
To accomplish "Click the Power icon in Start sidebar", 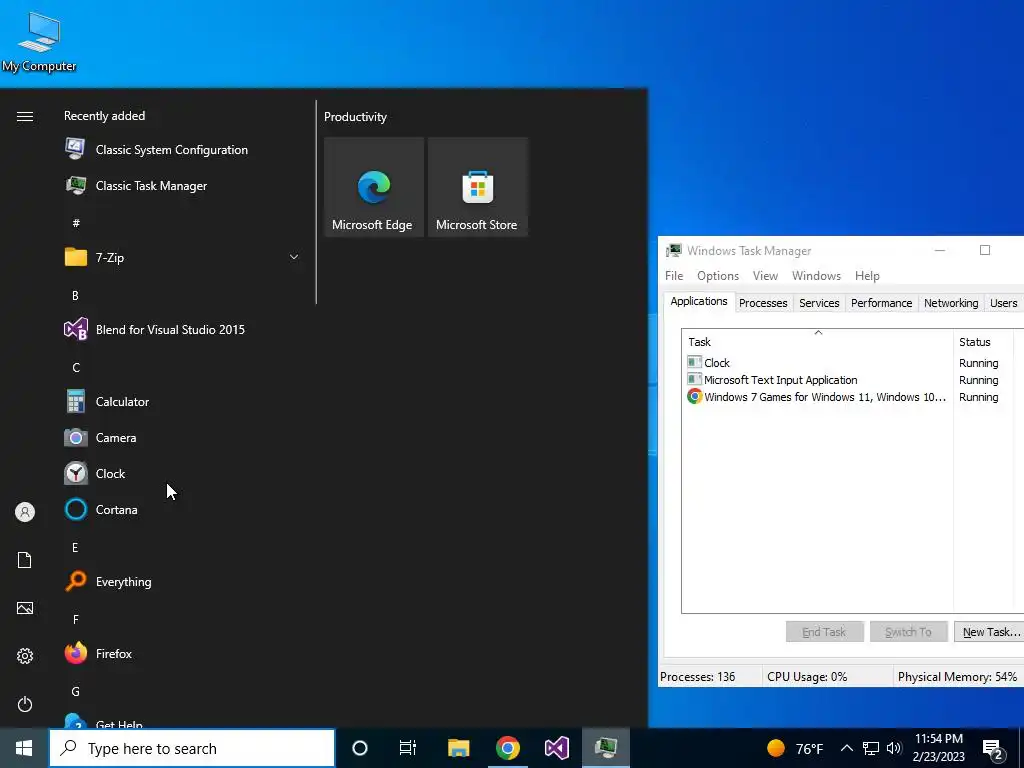I will [x=25, y=704].
